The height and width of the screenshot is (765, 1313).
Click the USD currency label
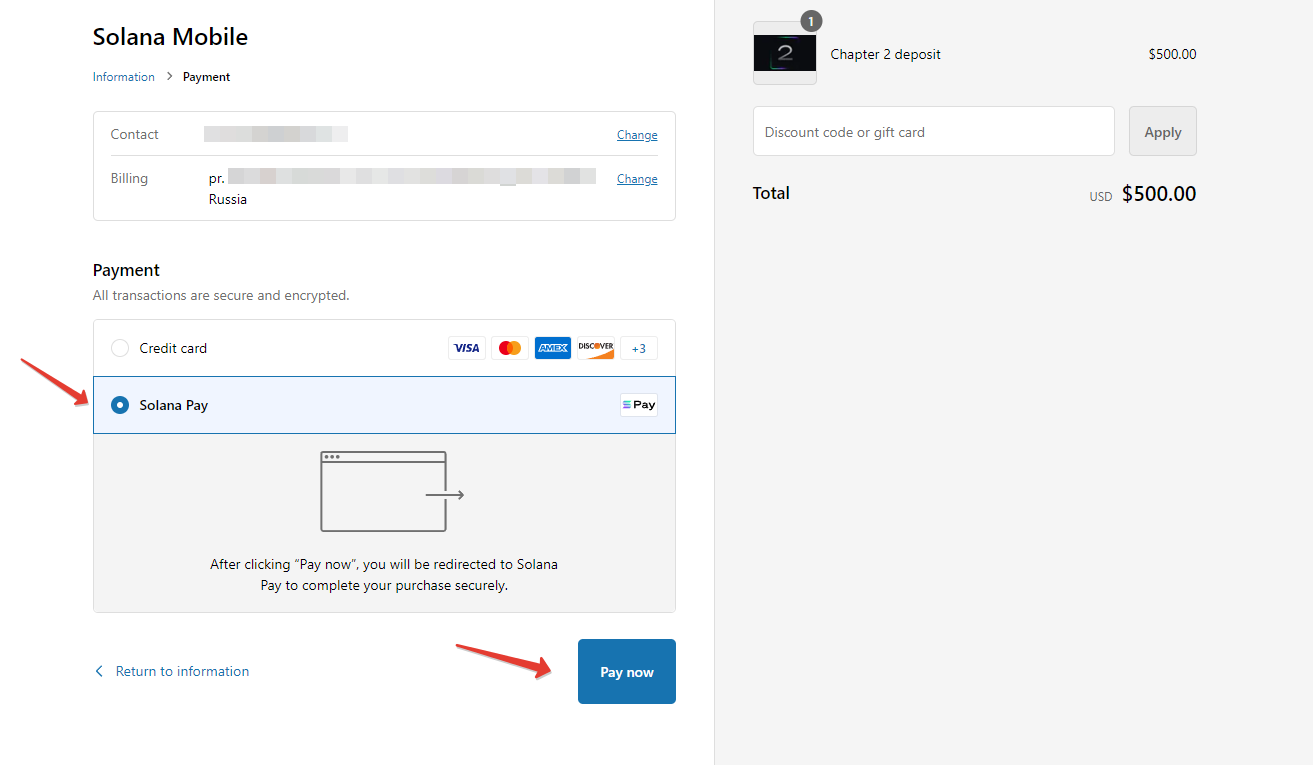coord(1101,197)
